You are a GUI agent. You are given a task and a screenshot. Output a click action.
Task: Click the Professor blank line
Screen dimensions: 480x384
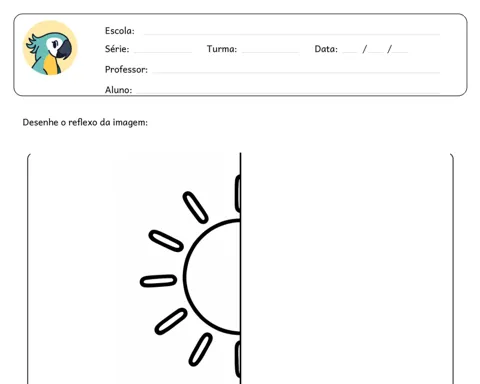click(x=296, y=72)
